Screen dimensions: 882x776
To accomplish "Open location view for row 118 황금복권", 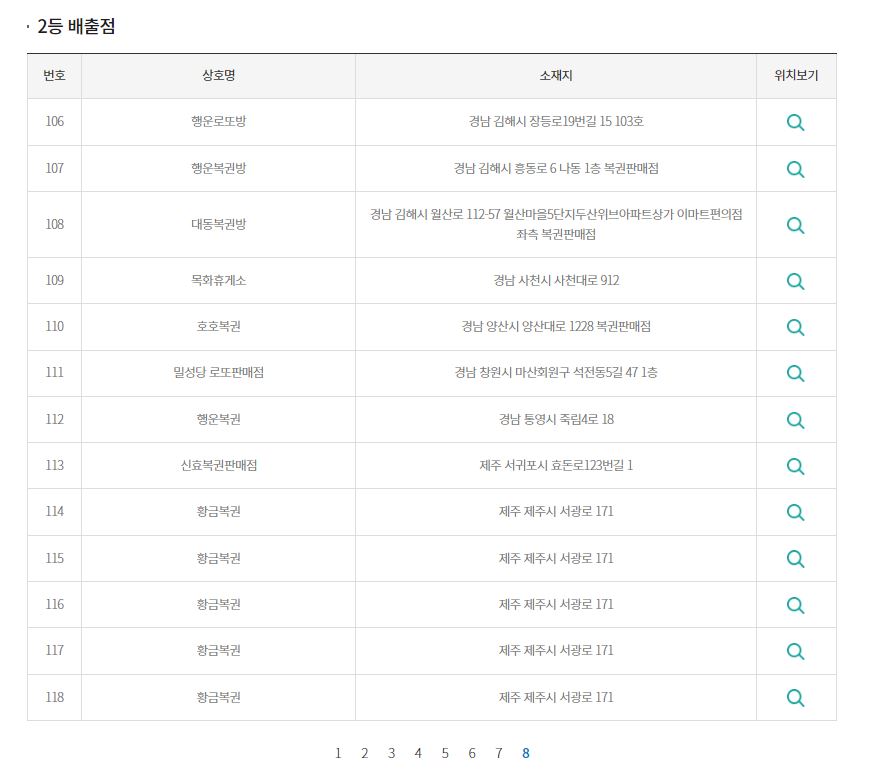I will [795, 697].
